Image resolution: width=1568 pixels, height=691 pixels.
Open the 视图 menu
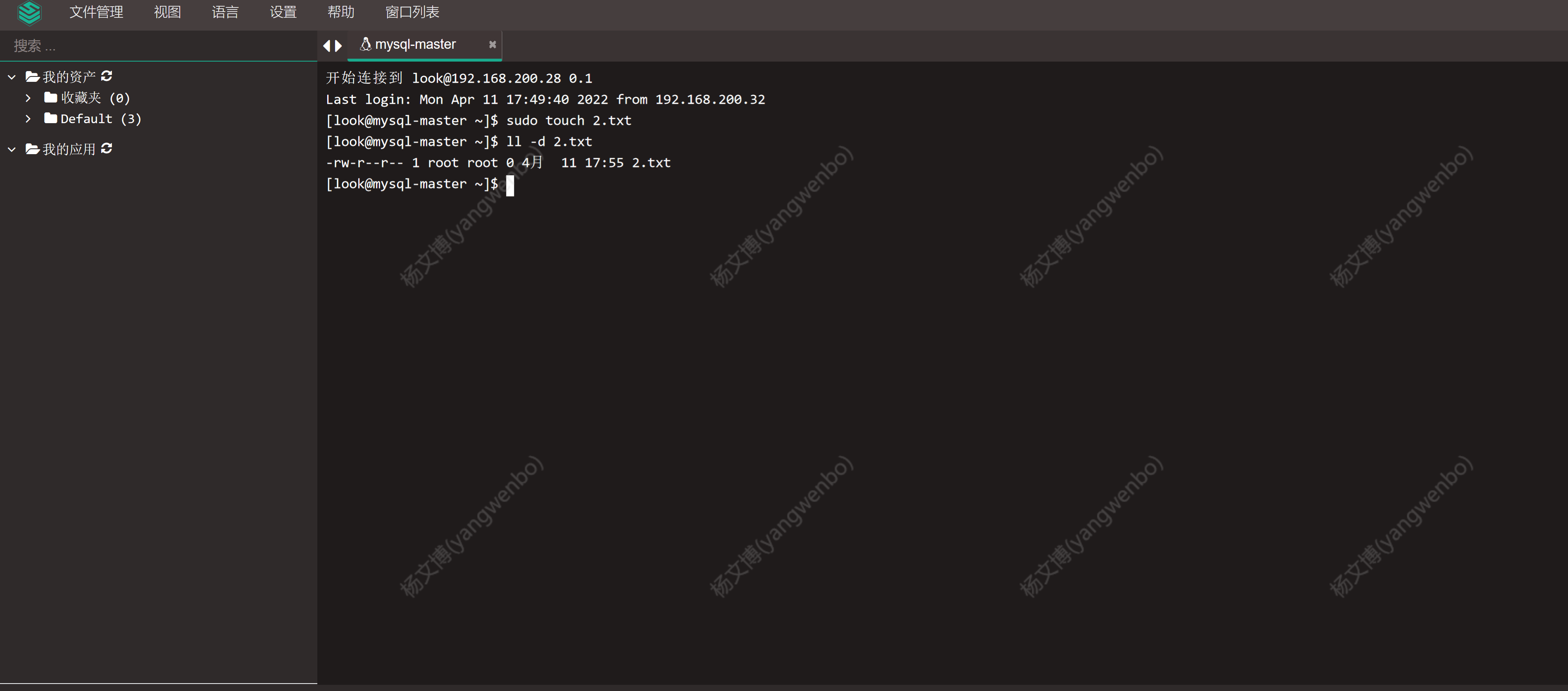(x=167, y=12)
